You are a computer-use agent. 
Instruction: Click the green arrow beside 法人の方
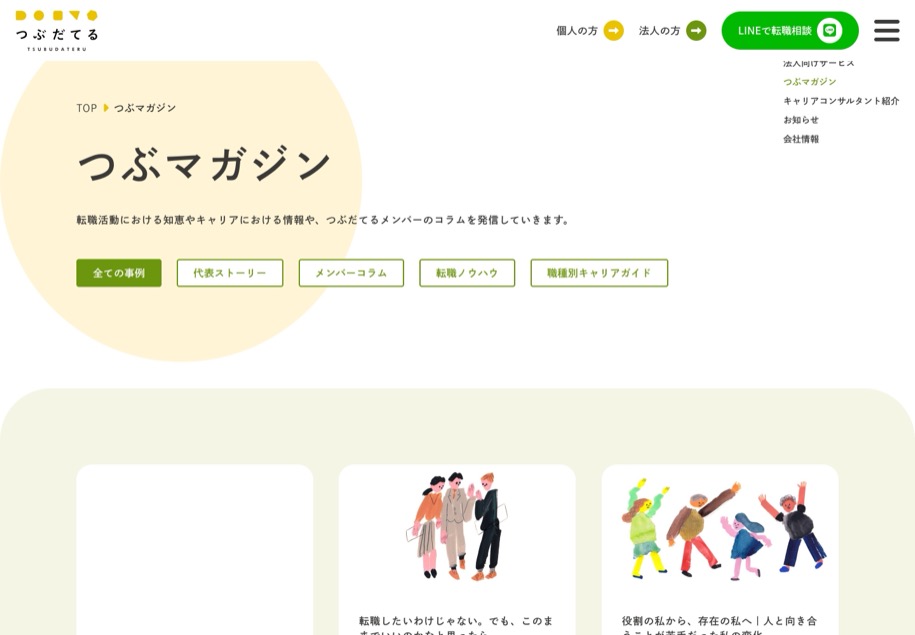(x=696, y=30)
